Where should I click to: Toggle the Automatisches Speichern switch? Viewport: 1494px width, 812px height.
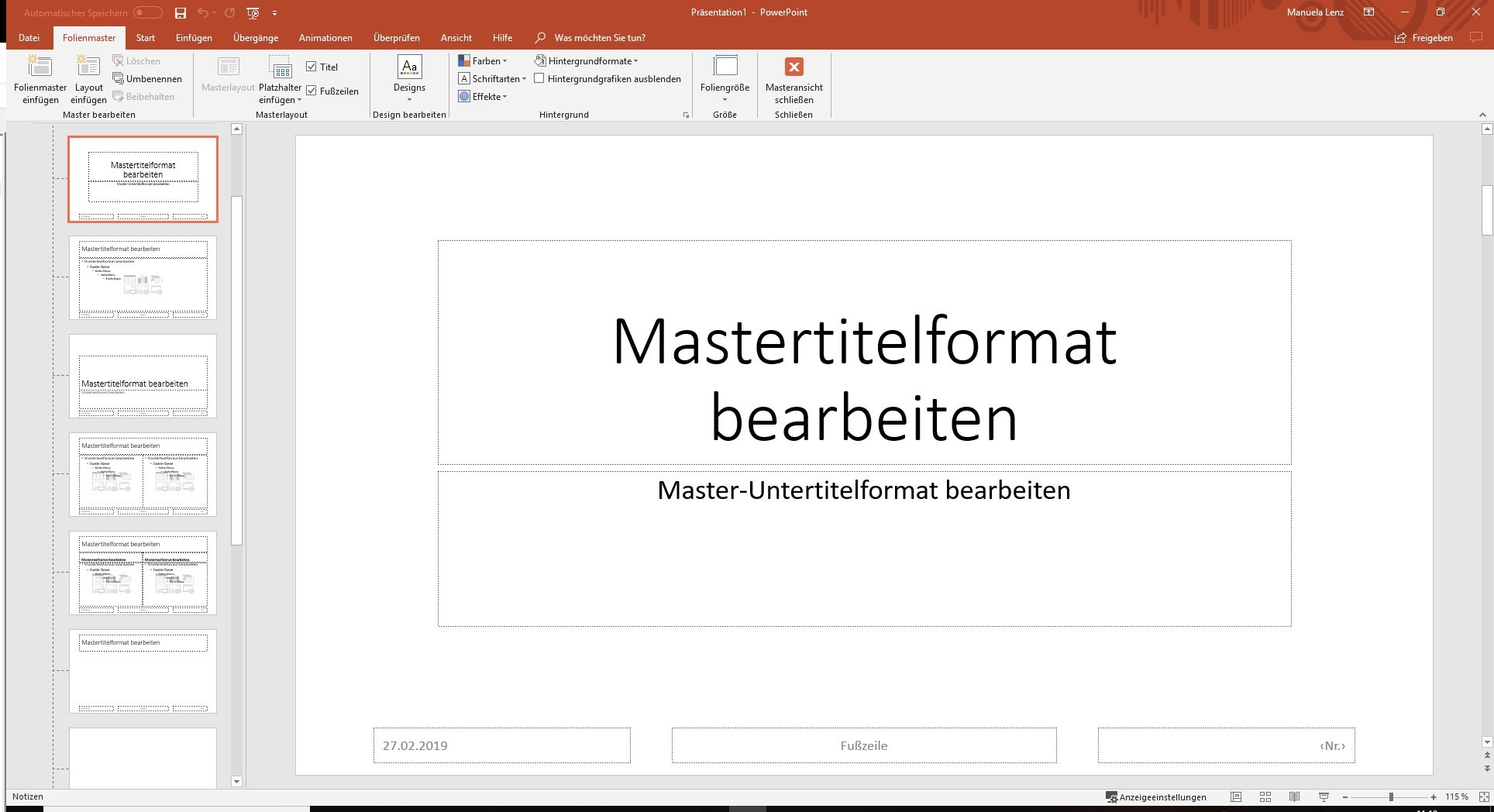(147, 13)
